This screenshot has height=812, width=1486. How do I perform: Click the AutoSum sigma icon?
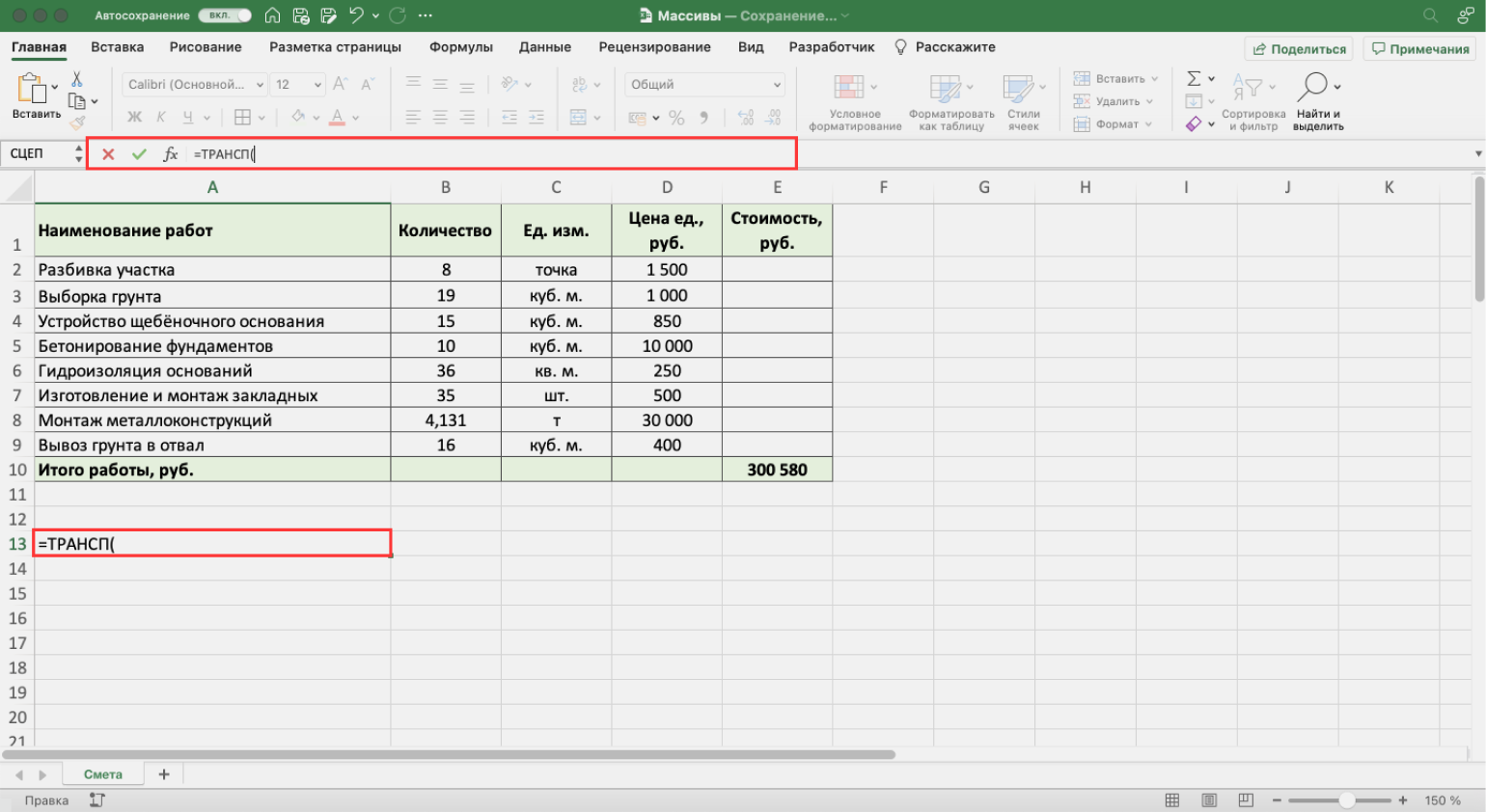tap(1194, 79)
